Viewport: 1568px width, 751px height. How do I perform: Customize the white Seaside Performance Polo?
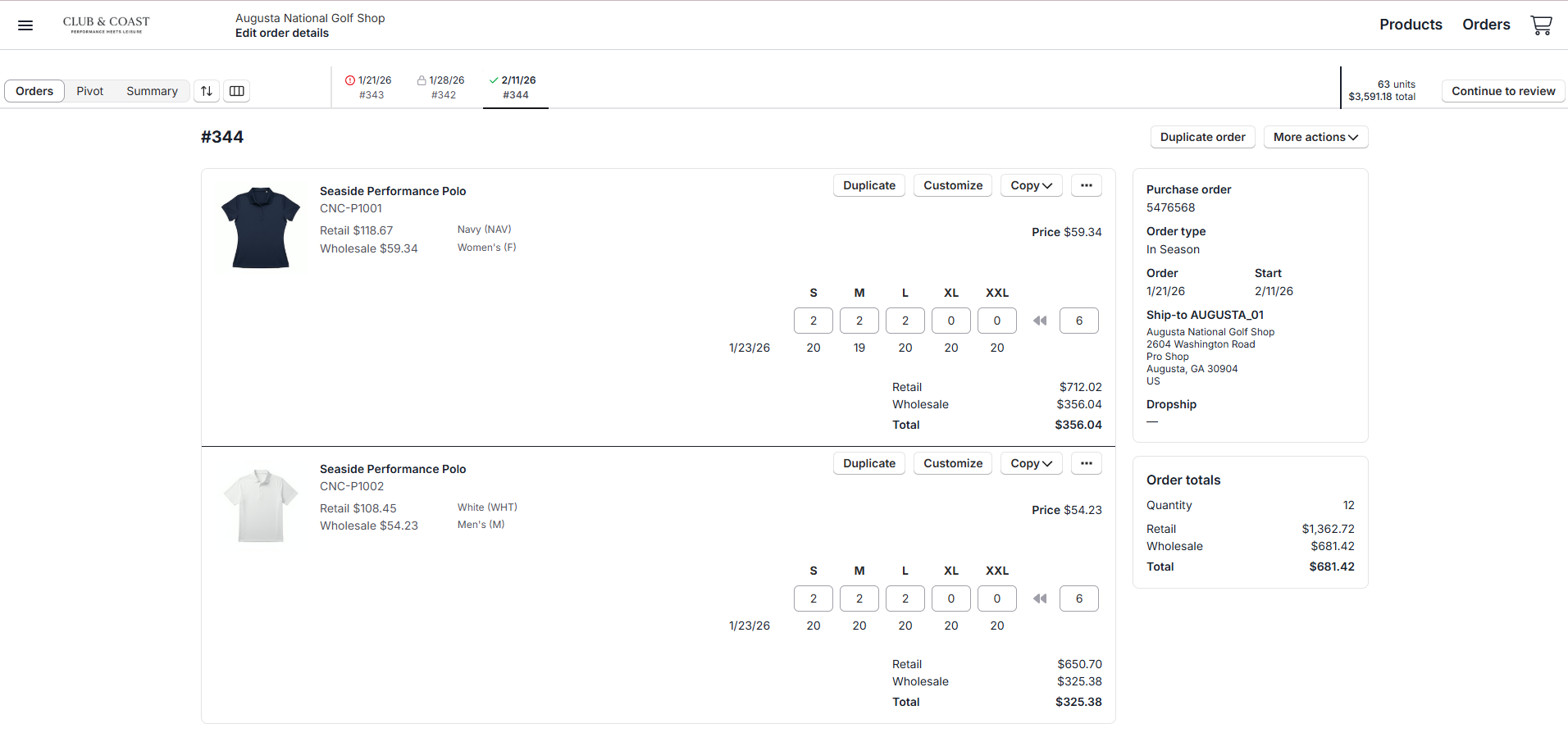pyautogui.click(x=952, y=463)
